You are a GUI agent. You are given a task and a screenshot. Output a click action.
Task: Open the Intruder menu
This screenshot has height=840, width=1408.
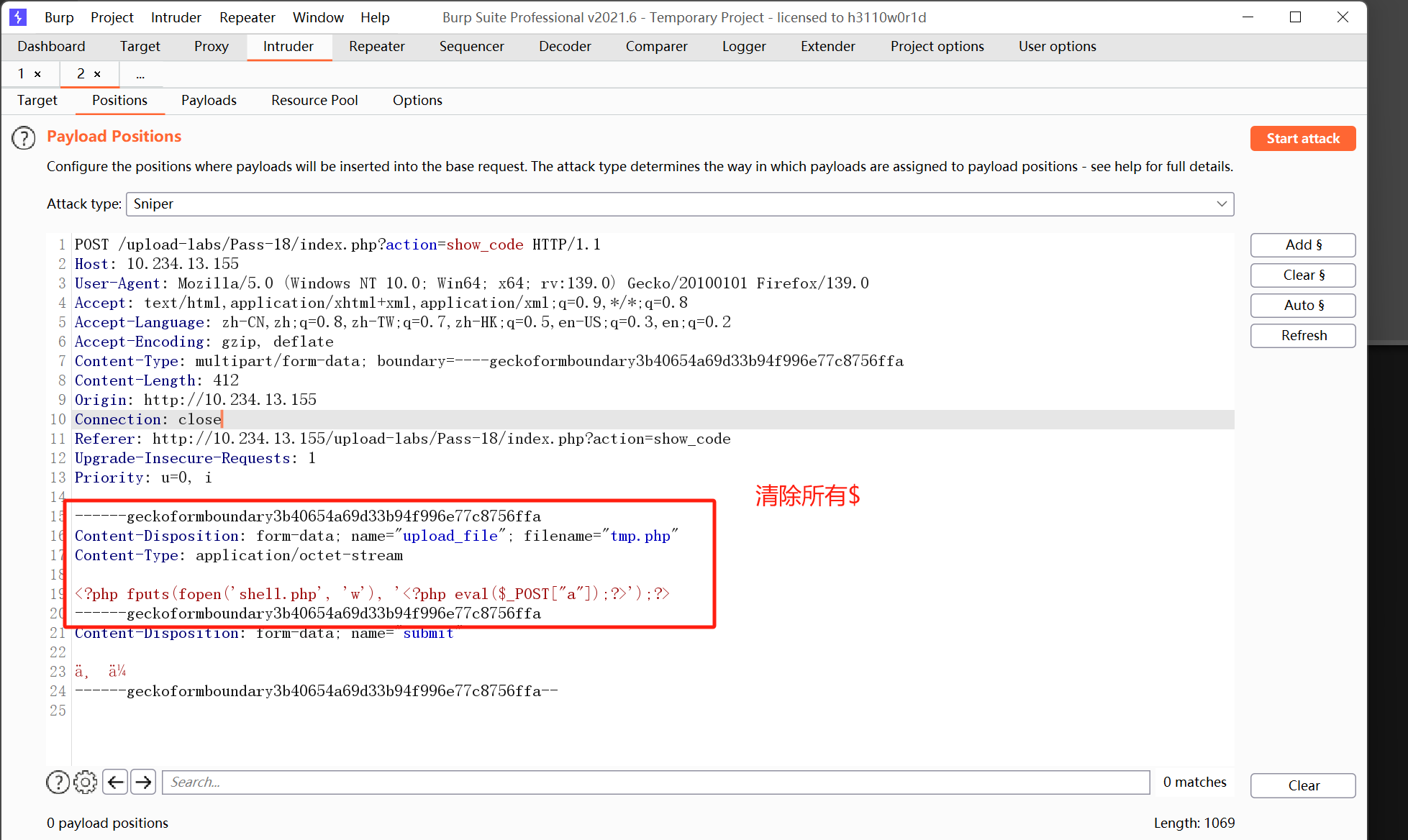(x=176, y=17)
